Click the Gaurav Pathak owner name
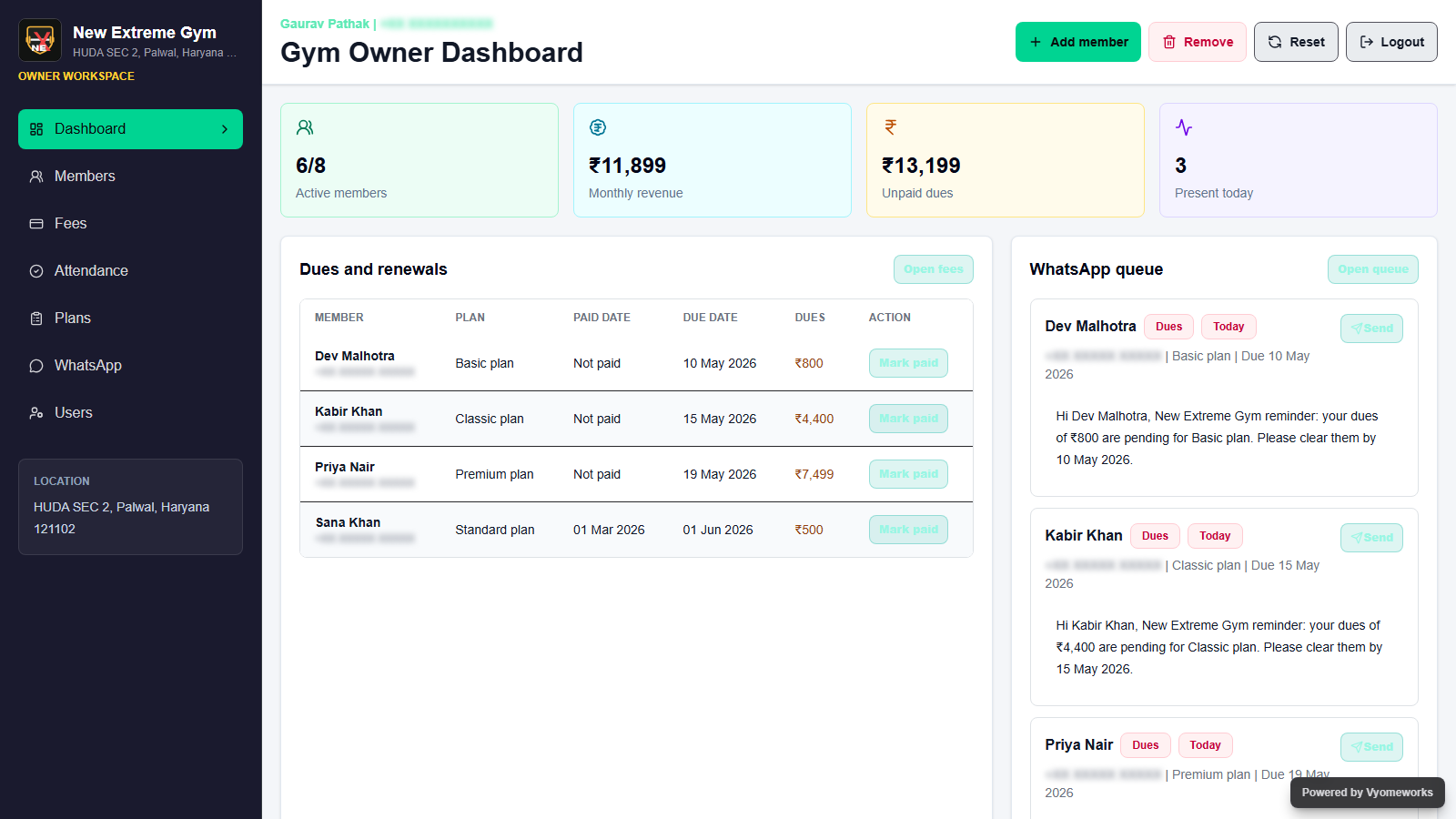Image resolution: width=1456 pixels, height=819 pixels. coord(325,24)
